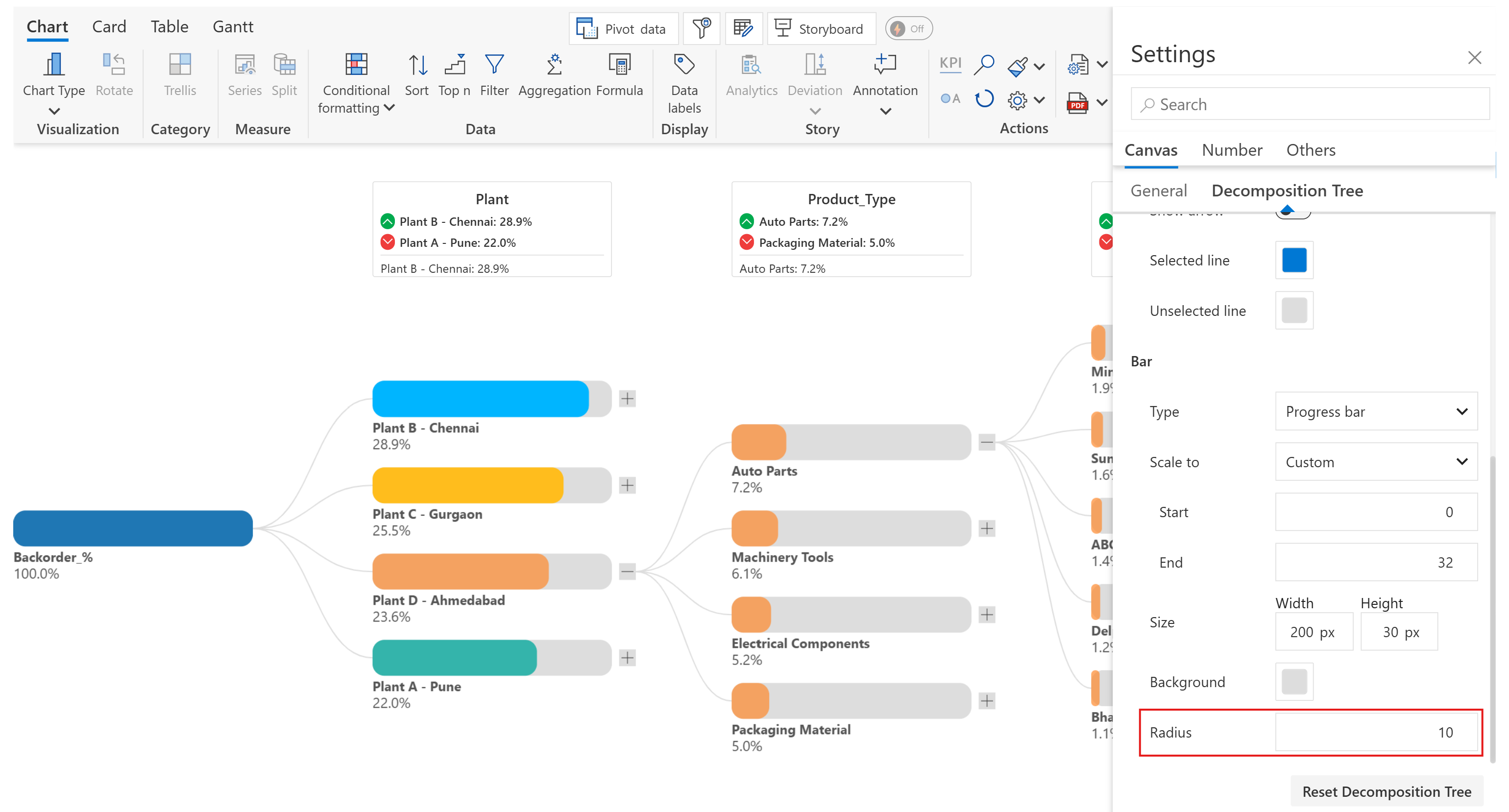This screenshot has height=812, width=1509.
Task: Expand the Chart Type dropdown
Action: [54, 110]
